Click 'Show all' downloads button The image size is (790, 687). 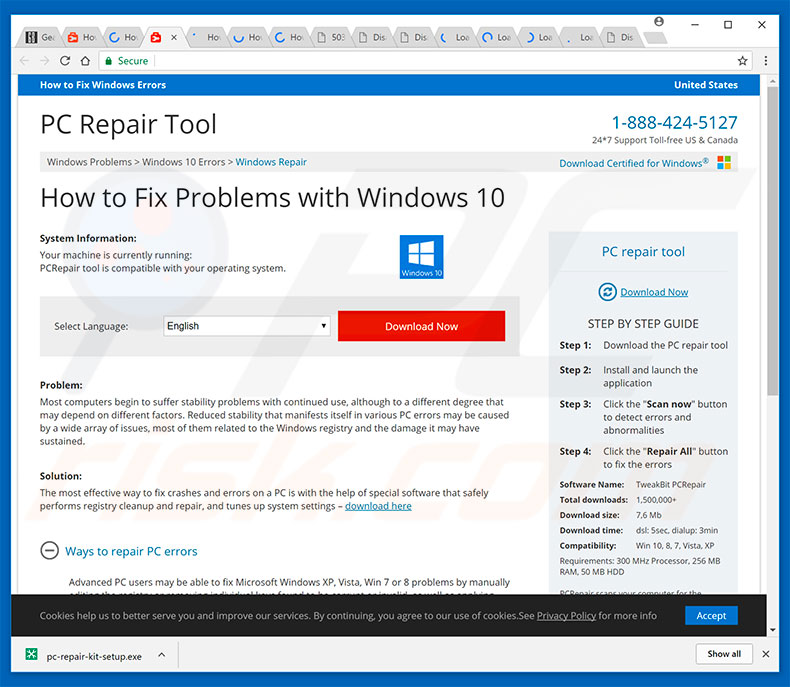(724, 654)
